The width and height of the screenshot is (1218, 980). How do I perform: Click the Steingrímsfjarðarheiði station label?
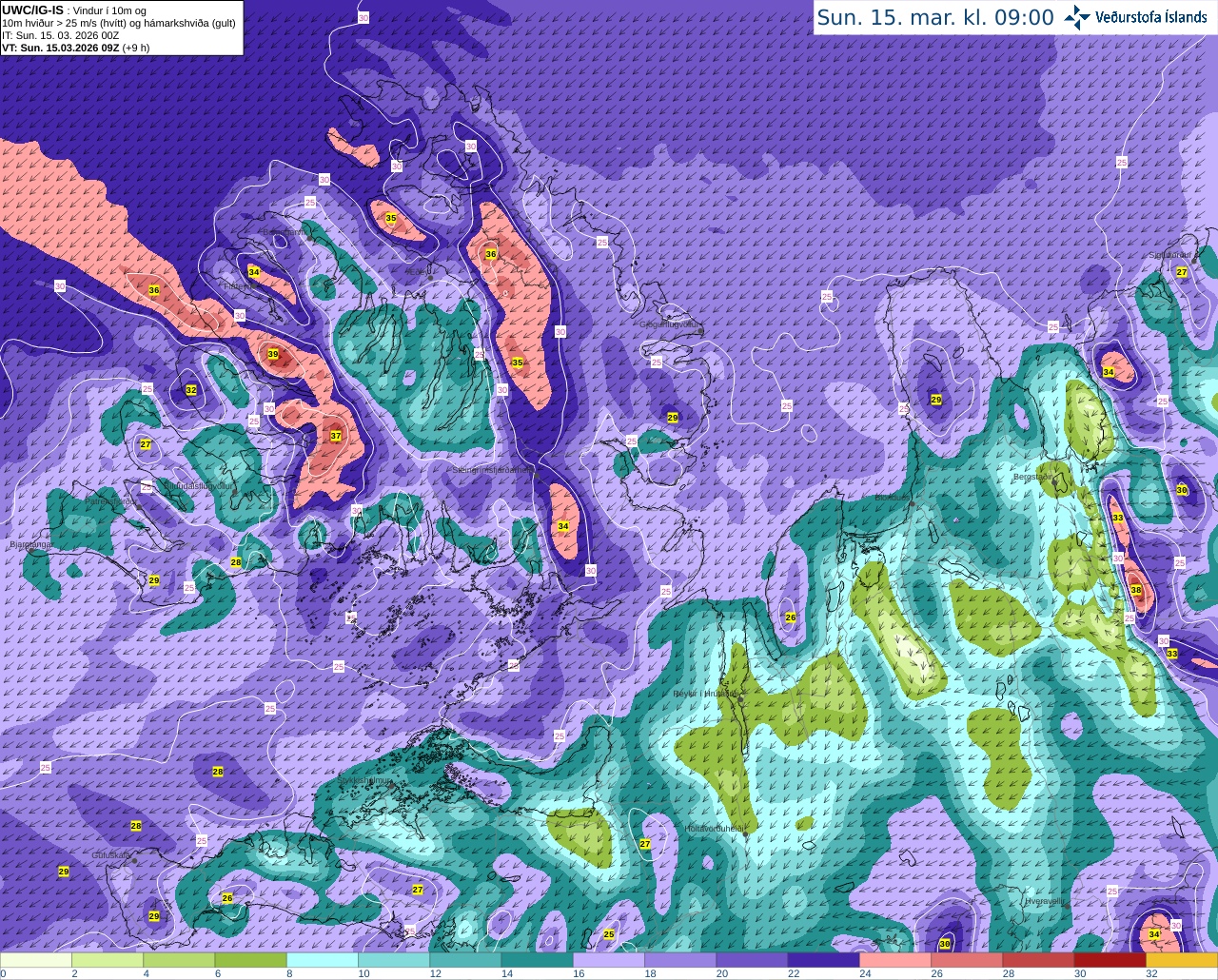pos(494,470)
